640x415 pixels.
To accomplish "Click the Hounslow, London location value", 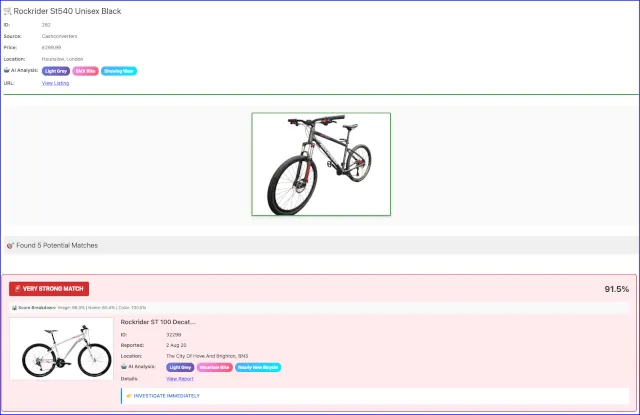I will (x=62, y=59).
